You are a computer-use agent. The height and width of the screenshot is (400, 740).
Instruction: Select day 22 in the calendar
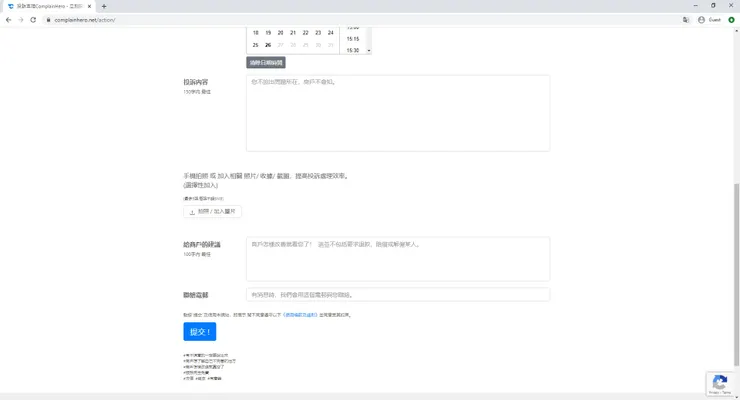tap(305, 33)
